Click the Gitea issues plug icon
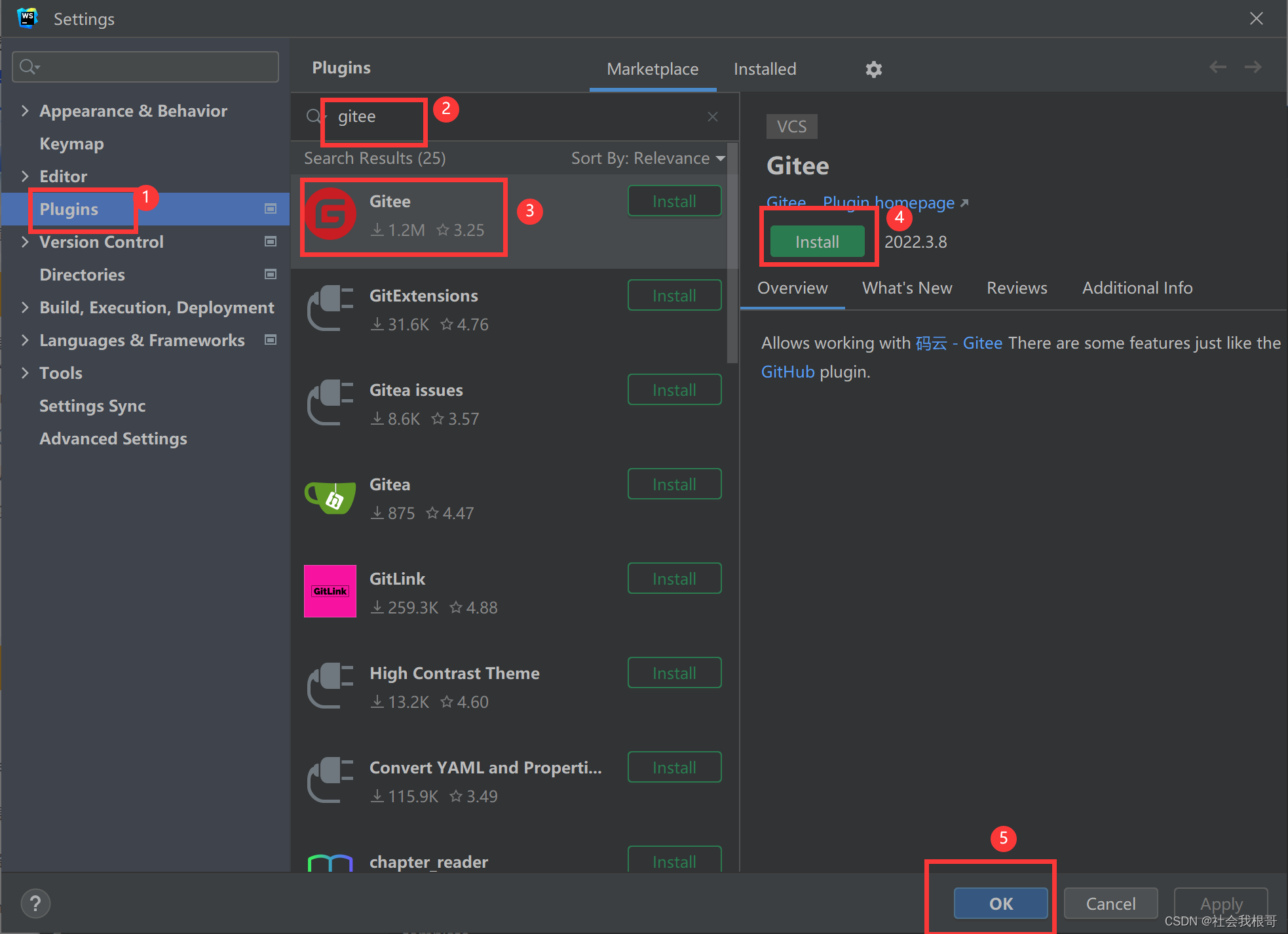Viewport: 1288px width, 934px height. click(x=330, y=402)
